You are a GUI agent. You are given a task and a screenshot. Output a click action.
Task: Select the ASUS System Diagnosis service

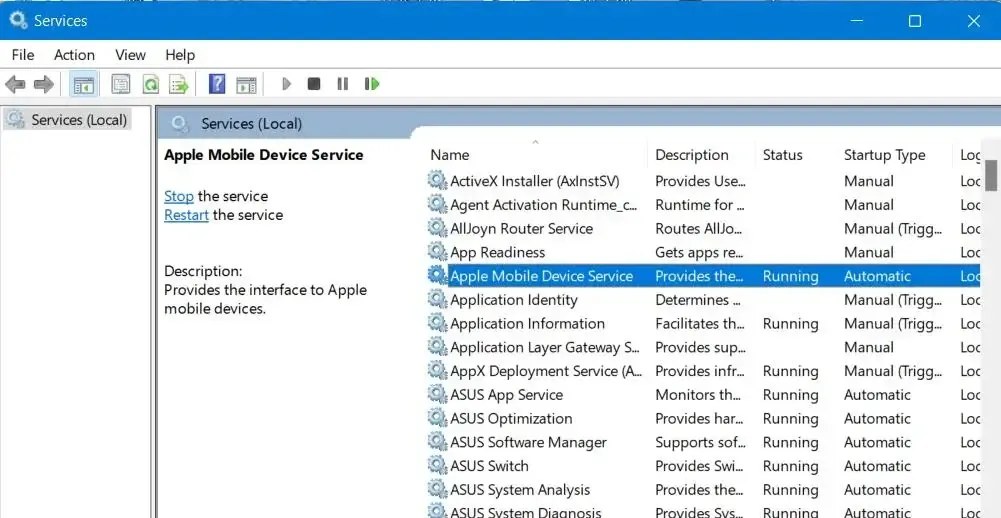pyautogui.click(x=525, y=512)
